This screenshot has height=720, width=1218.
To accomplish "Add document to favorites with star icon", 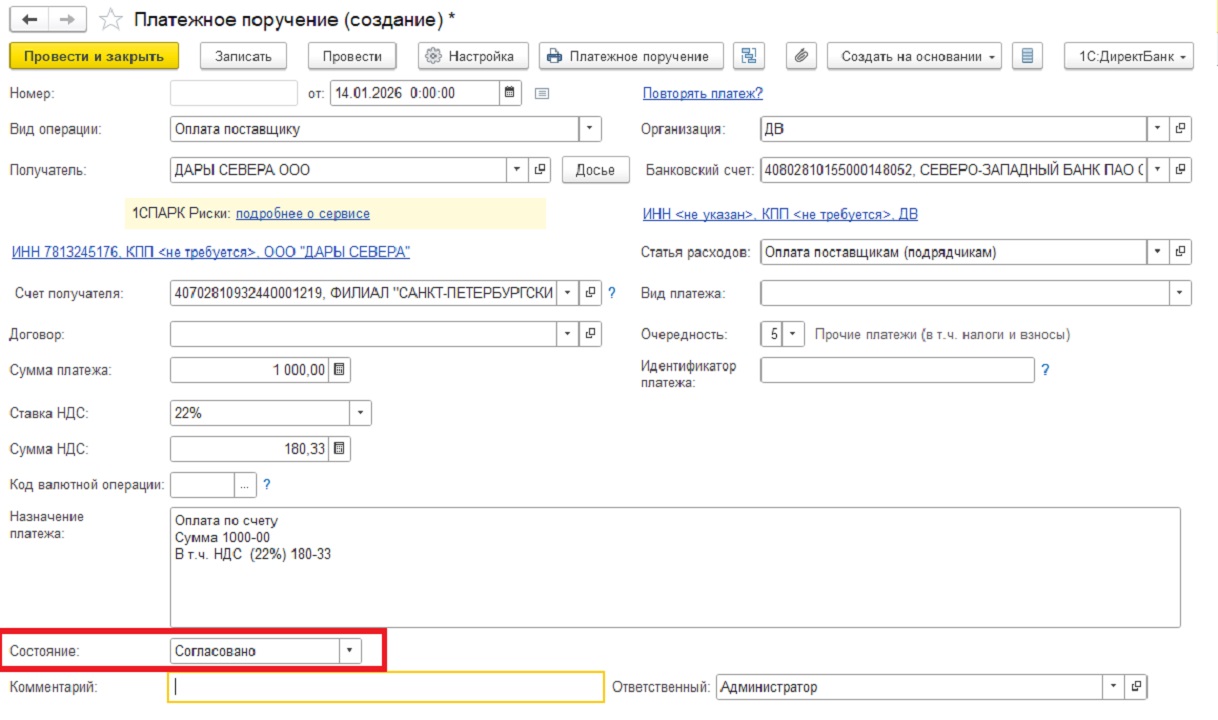I will (112, 19).
